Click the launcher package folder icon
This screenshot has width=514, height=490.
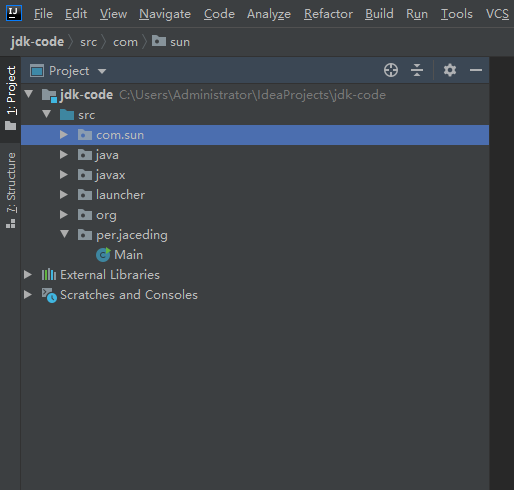[85, 195]
